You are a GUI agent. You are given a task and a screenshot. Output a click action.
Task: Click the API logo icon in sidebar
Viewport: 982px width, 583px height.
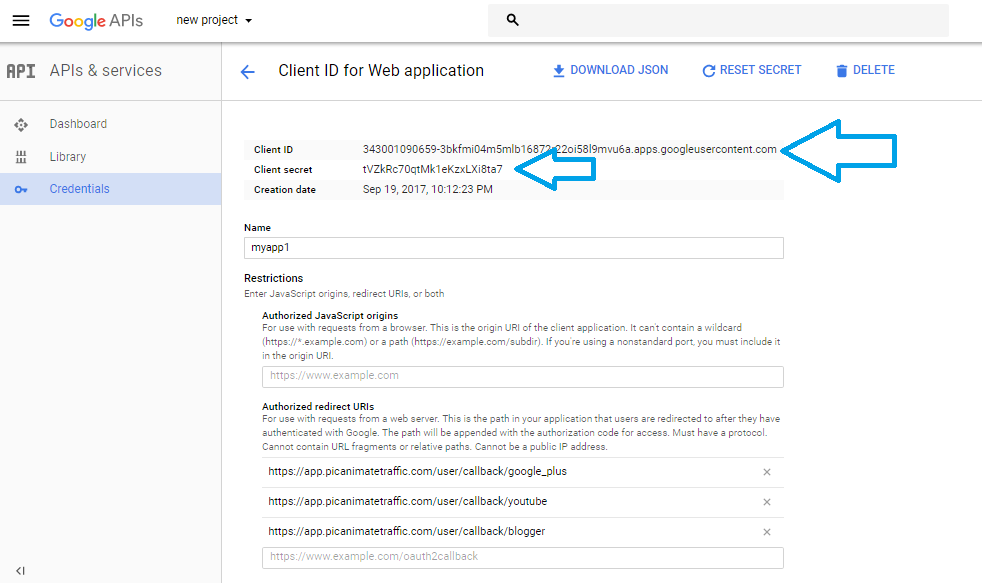21,71
